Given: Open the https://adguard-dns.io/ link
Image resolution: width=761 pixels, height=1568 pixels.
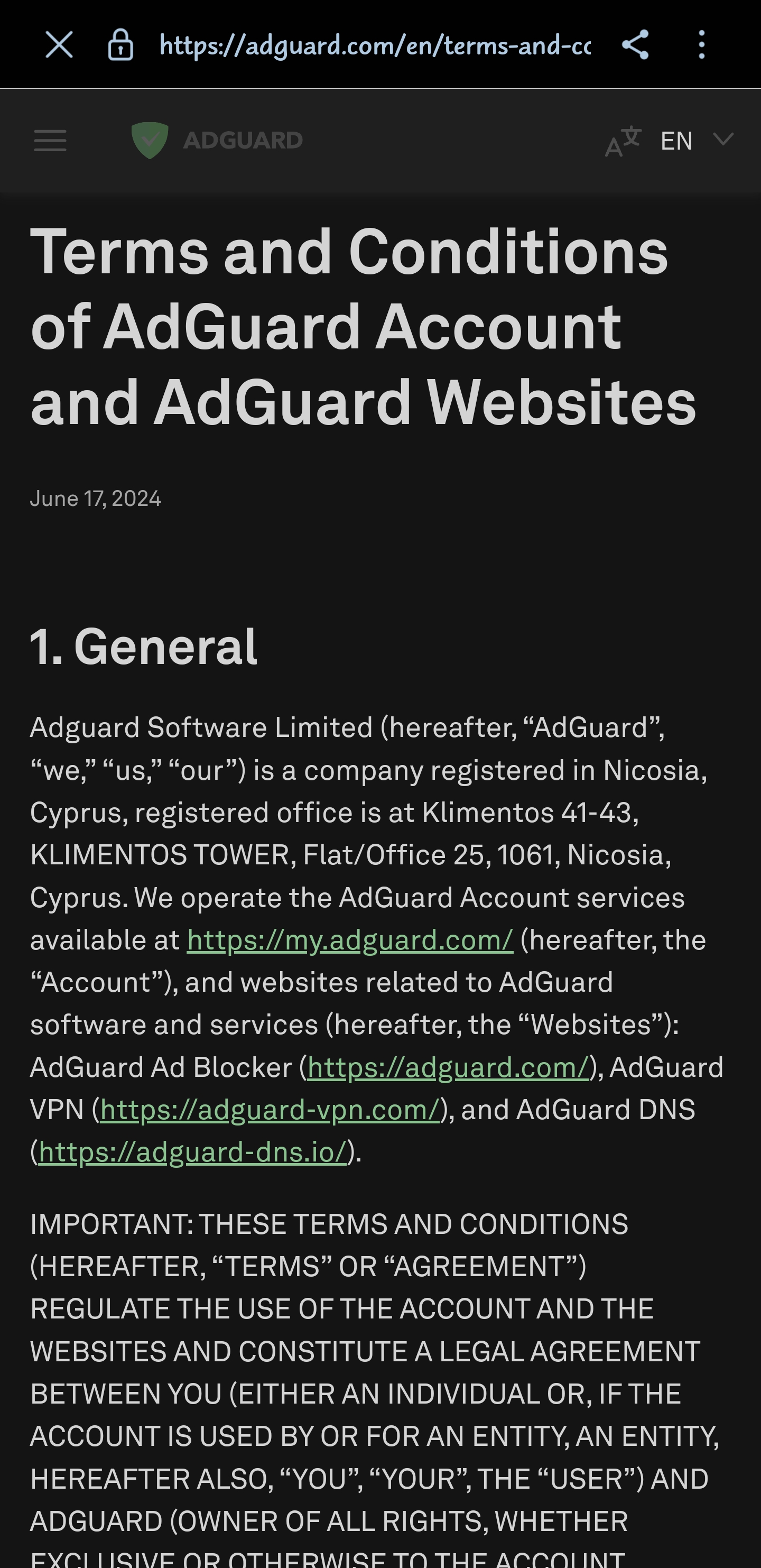Looking at the screenshot, I should tap(192, 1151).
